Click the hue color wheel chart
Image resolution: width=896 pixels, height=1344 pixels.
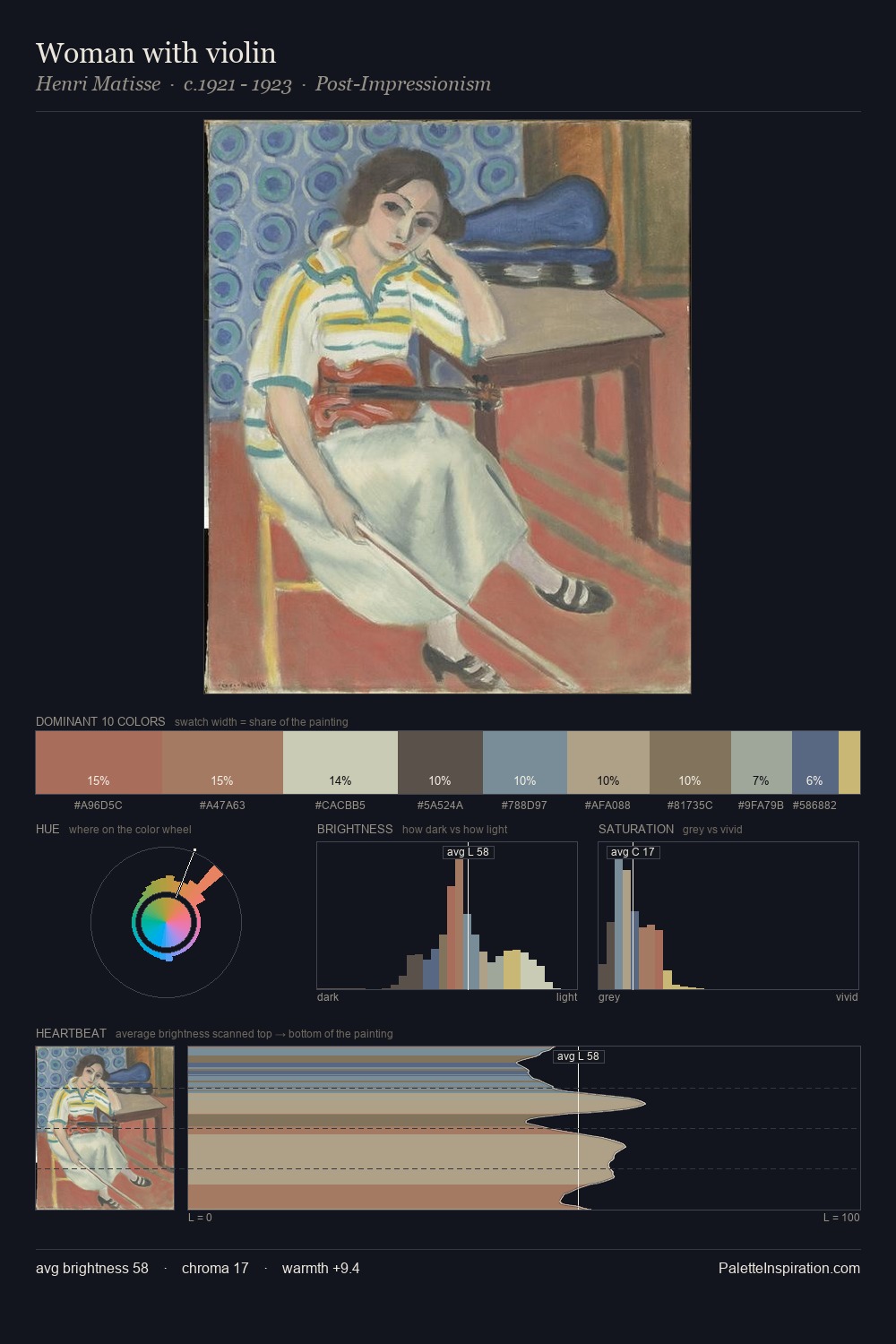pos(166,922)
